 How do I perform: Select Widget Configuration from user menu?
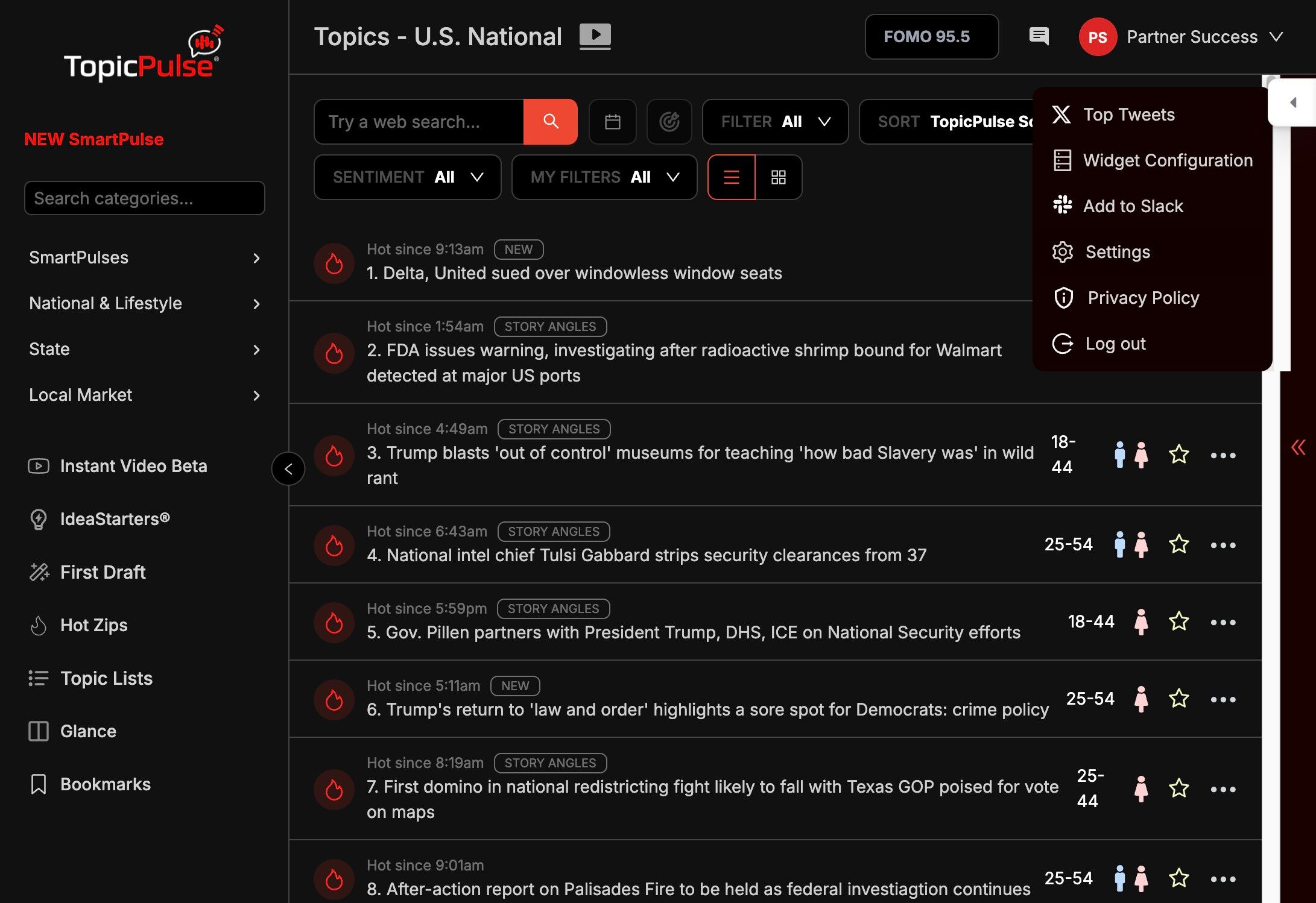pyautogui.click(x=1167, y=160)
